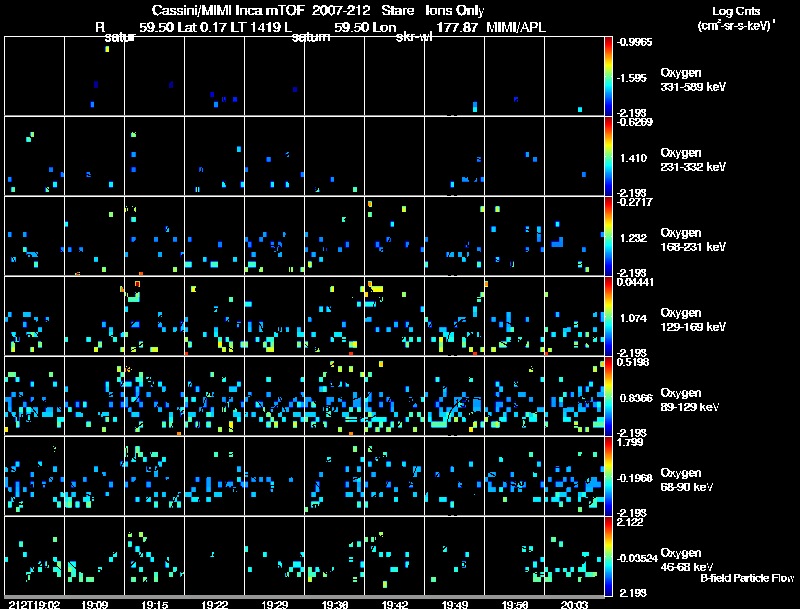This screenshot has width=800, height=609.
Task: Select the color bar beside Oxygen 89-129 keV
Action: (608, 396)
